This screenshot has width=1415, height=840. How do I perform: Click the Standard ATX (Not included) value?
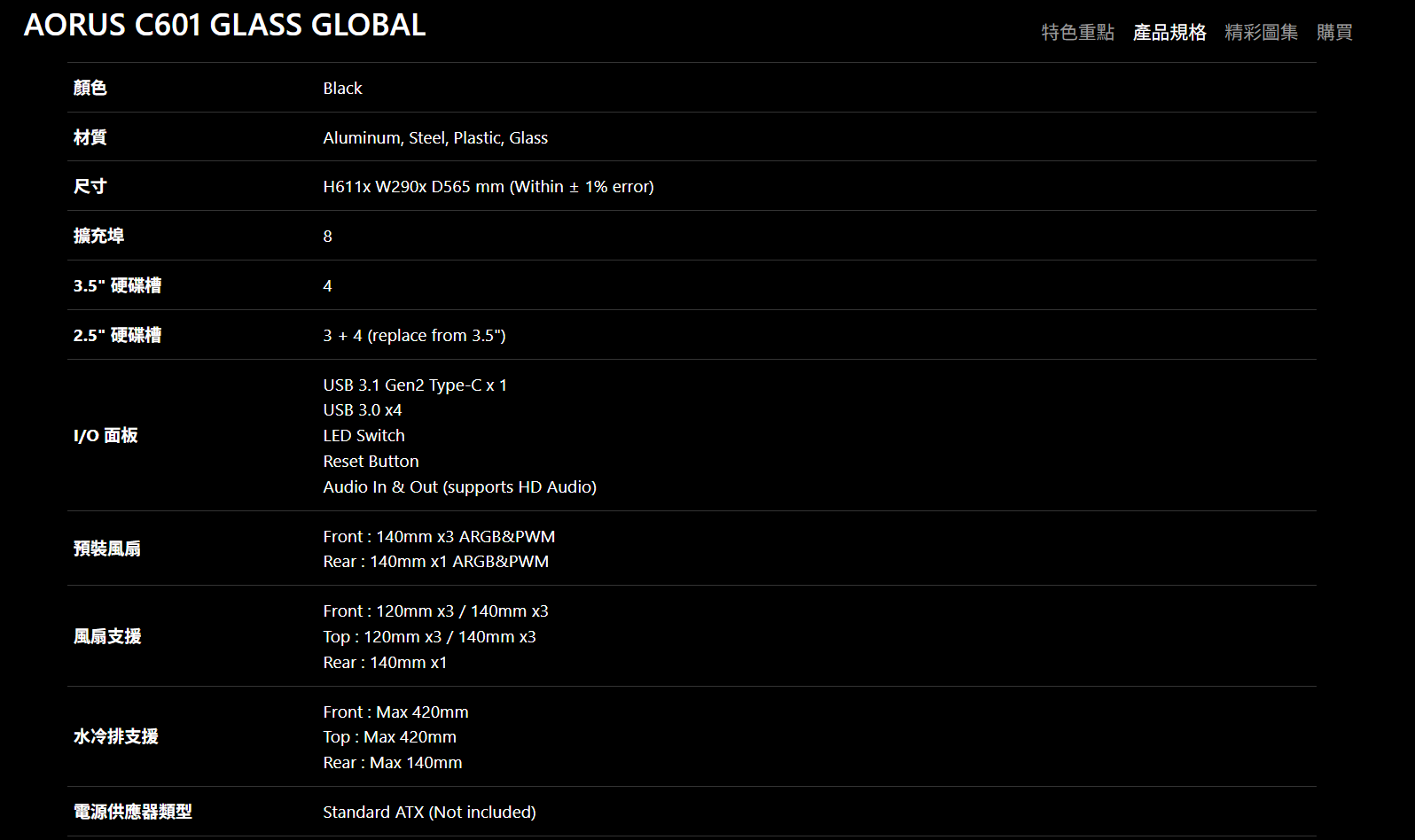coord(429,813)
